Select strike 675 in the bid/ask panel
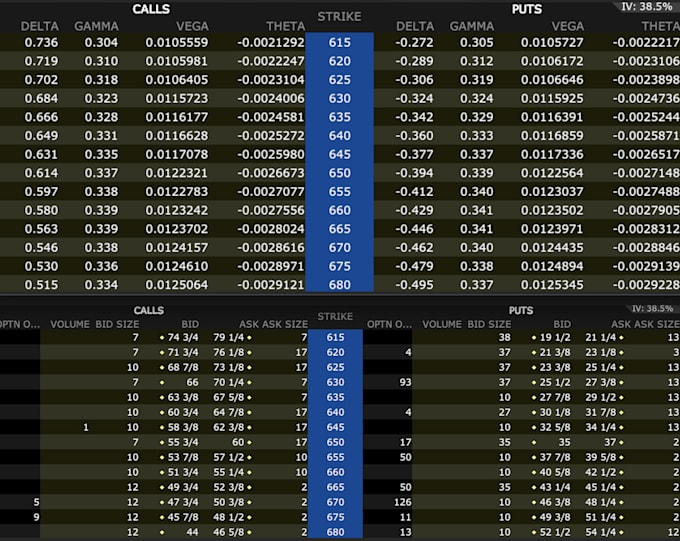Screen dimensions: 680x541 (x=335, y=517)
